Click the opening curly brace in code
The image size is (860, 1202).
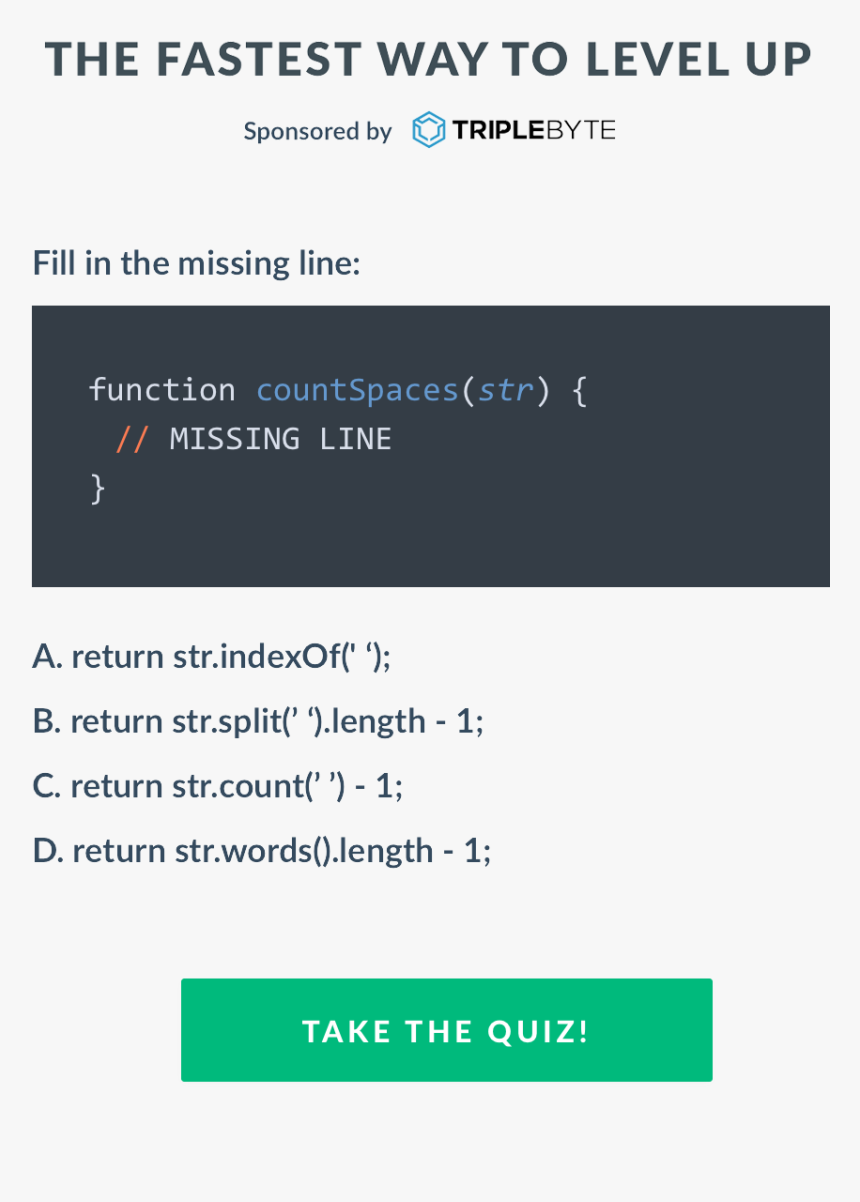click(578, 389)
